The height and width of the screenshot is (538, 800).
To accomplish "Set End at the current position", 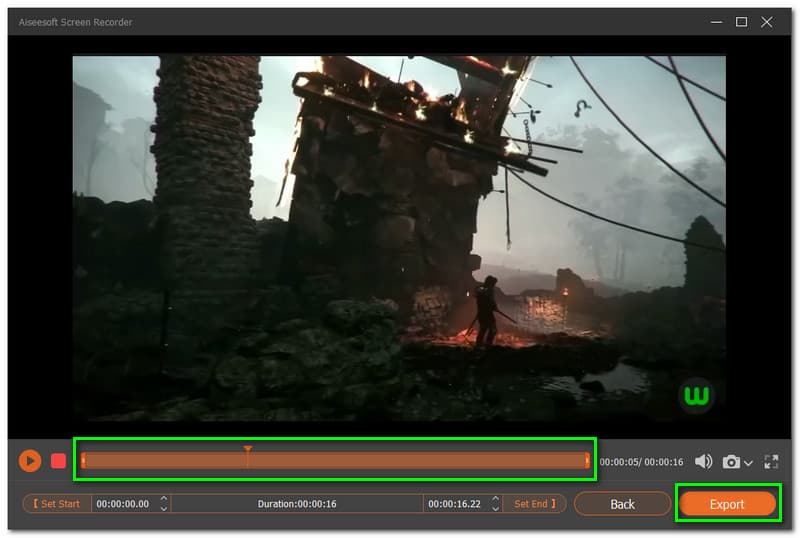I will pyautogui.click(x=534, y=504).
